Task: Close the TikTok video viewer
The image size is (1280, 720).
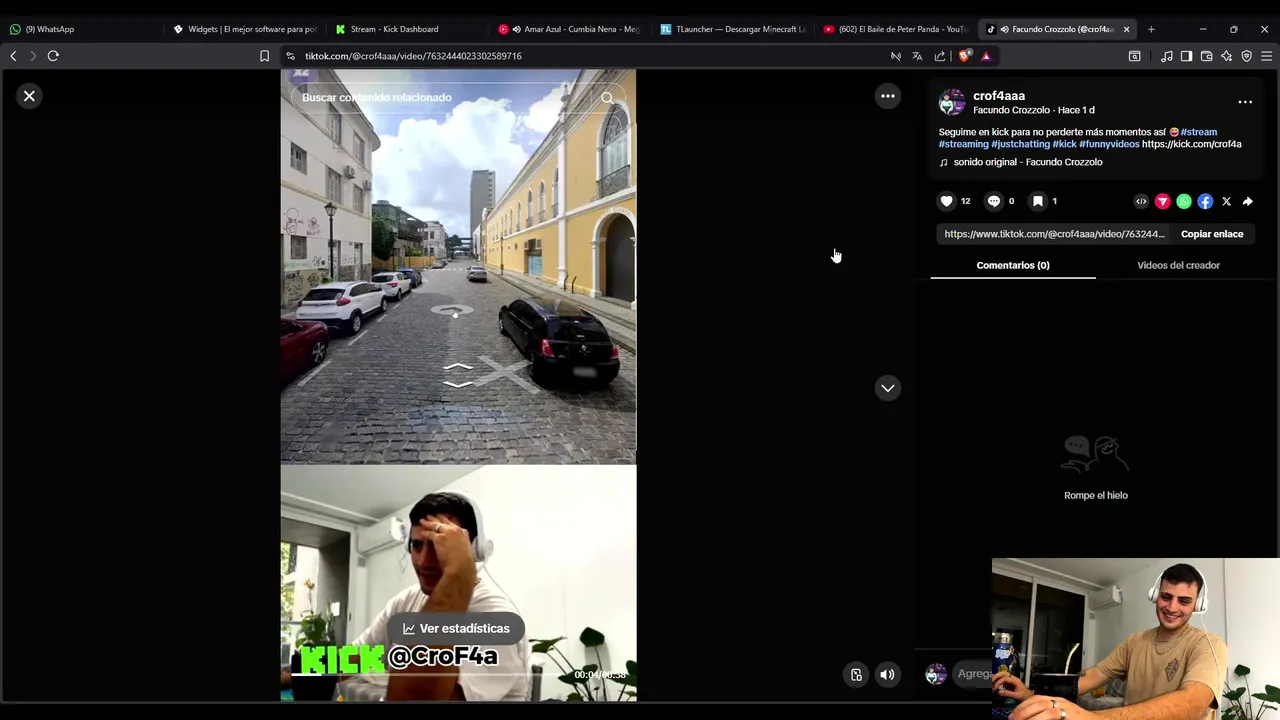Action: pos(29,96)
